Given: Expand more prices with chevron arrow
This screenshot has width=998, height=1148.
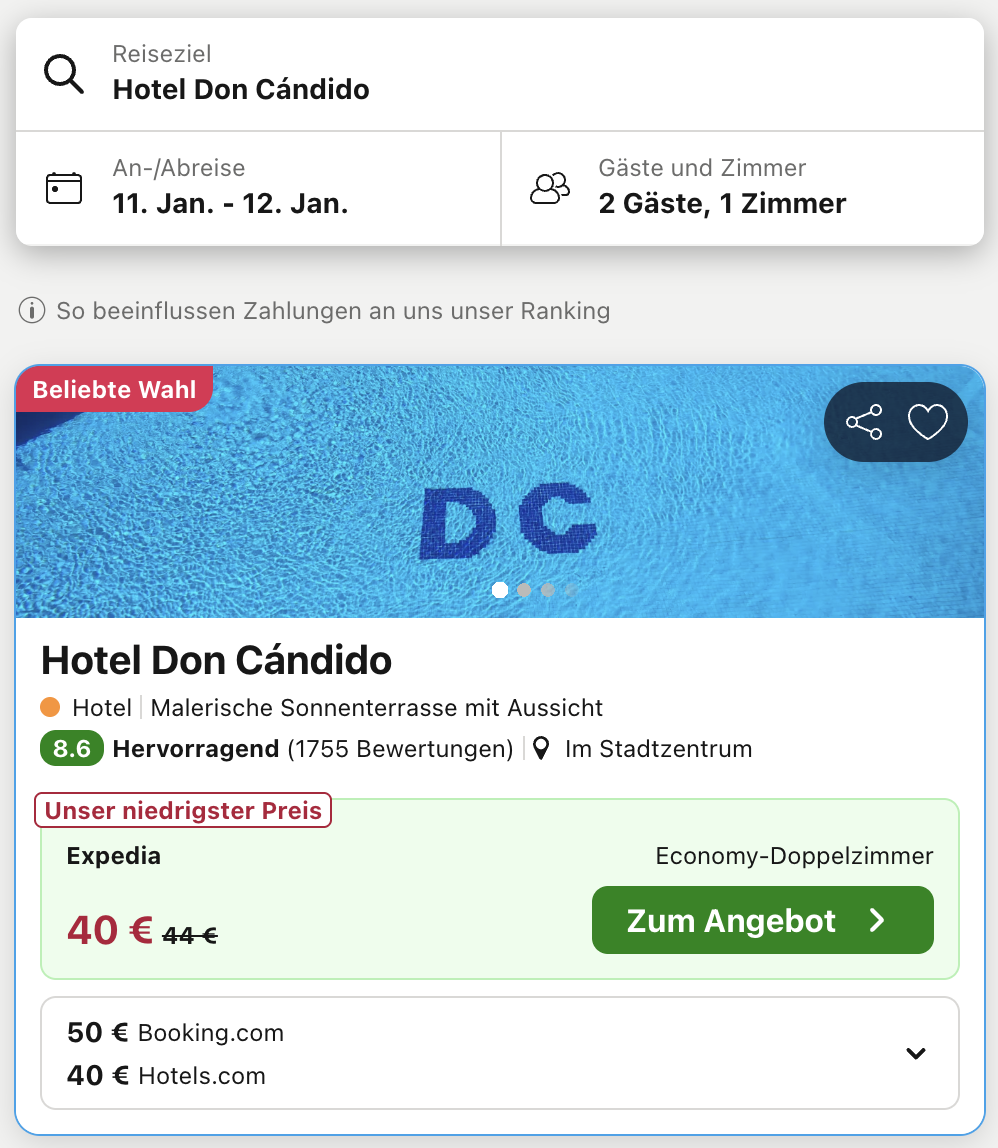Looking at the screenshot, I should click(x=915, y=1053).
